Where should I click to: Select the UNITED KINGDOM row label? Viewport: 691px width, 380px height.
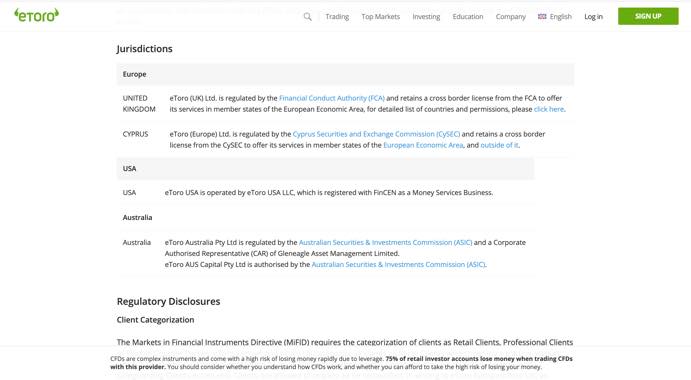tap(139, 104)
